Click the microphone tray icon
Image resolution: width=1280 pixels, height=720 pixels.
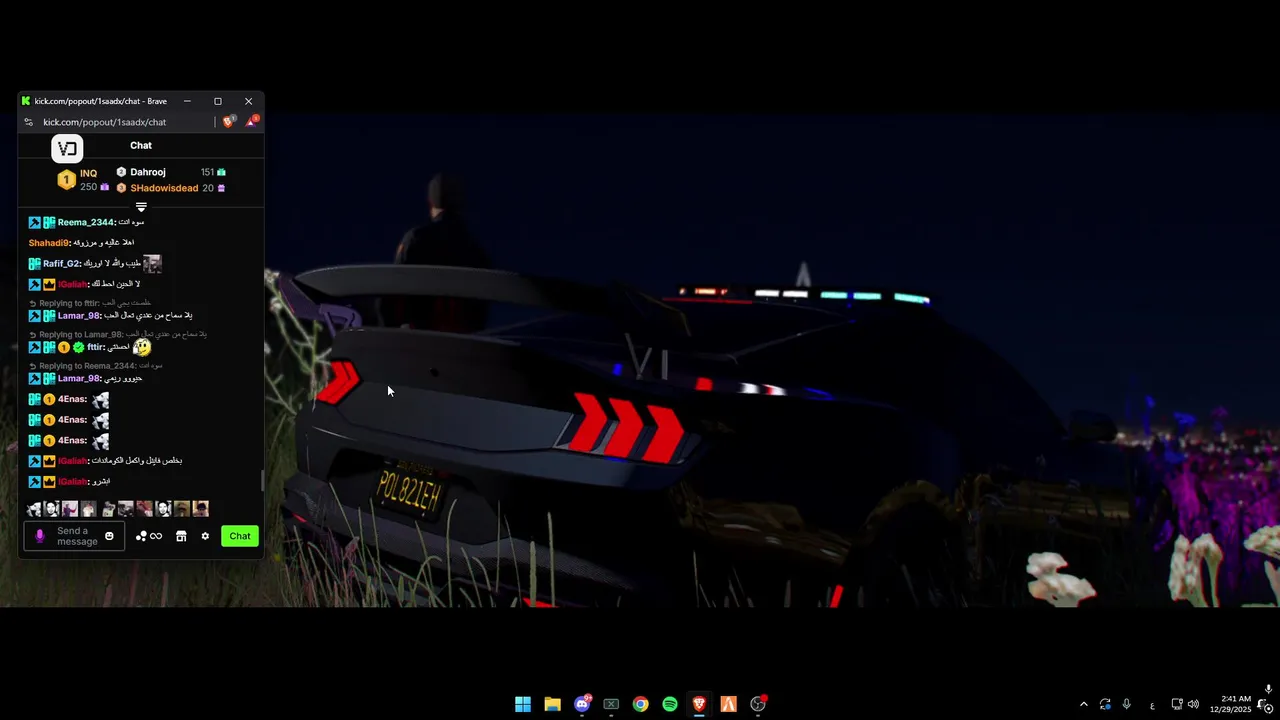click(1126, 705)
